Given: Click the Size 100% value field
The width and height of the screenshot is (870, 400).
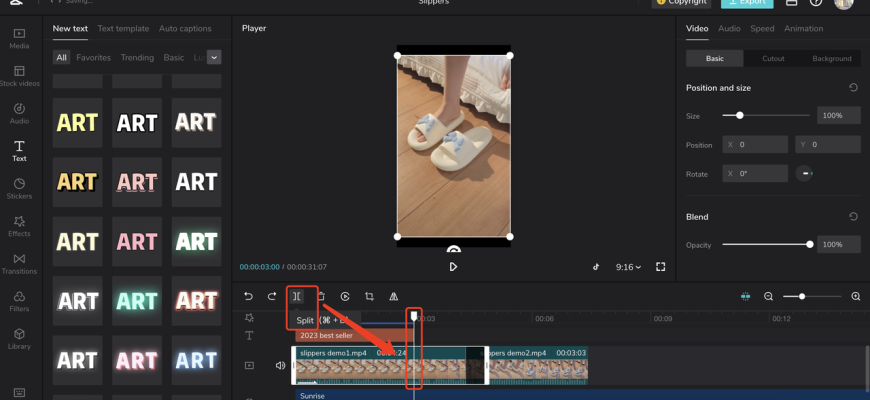Looking at the screenshot, I should 838,115.
